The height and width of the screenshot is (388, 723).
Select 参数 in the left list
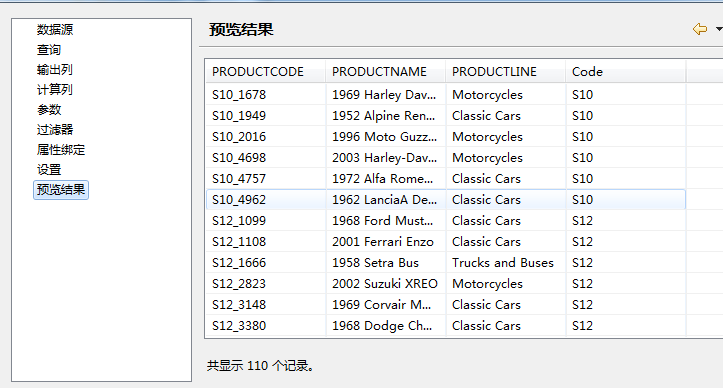pyautogui.click(x=49, y=110)
